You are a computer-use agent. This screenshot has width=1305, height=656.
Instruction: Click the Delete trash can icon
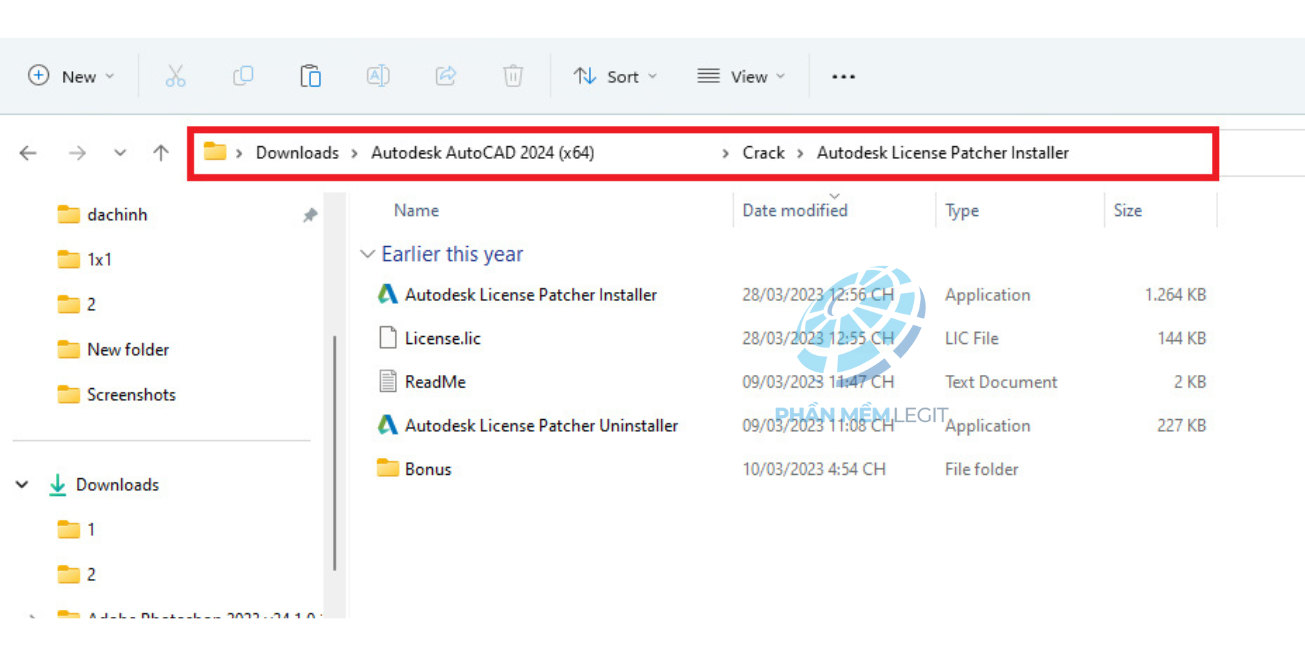click(x=513, y=76)
